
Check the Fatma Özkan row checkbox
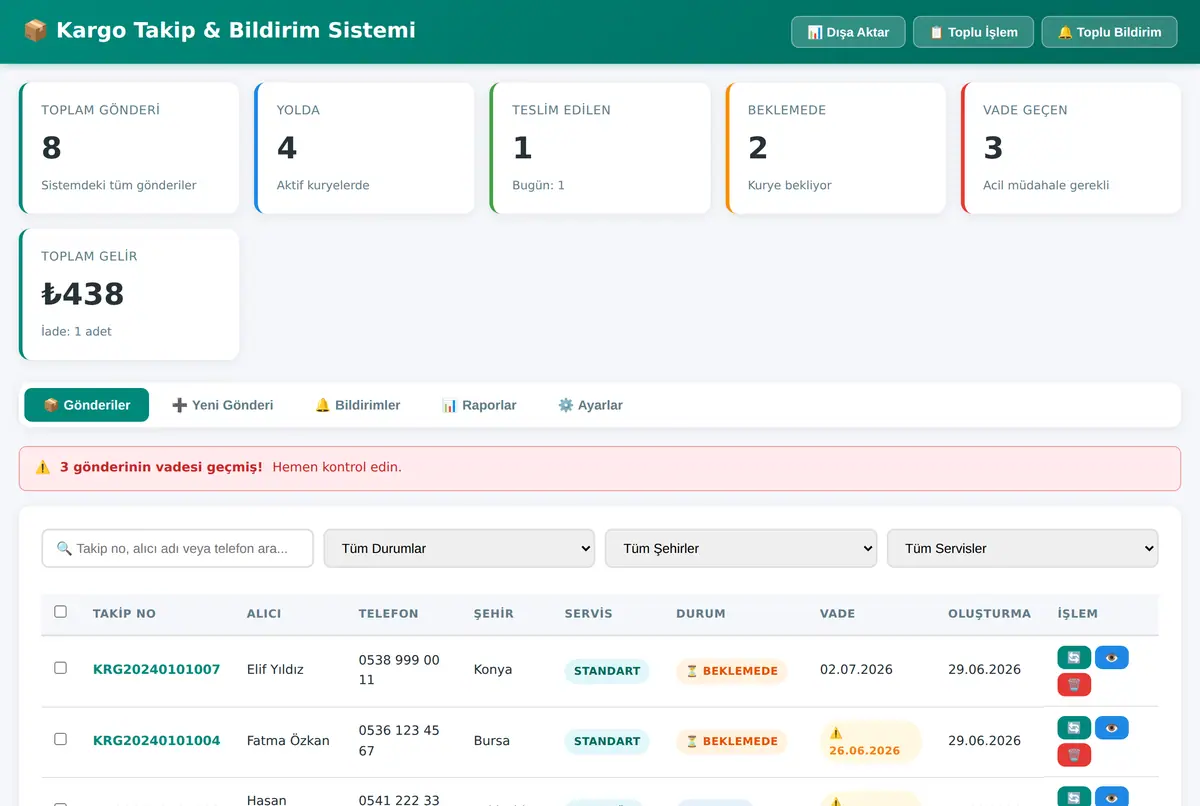point(60,739)
